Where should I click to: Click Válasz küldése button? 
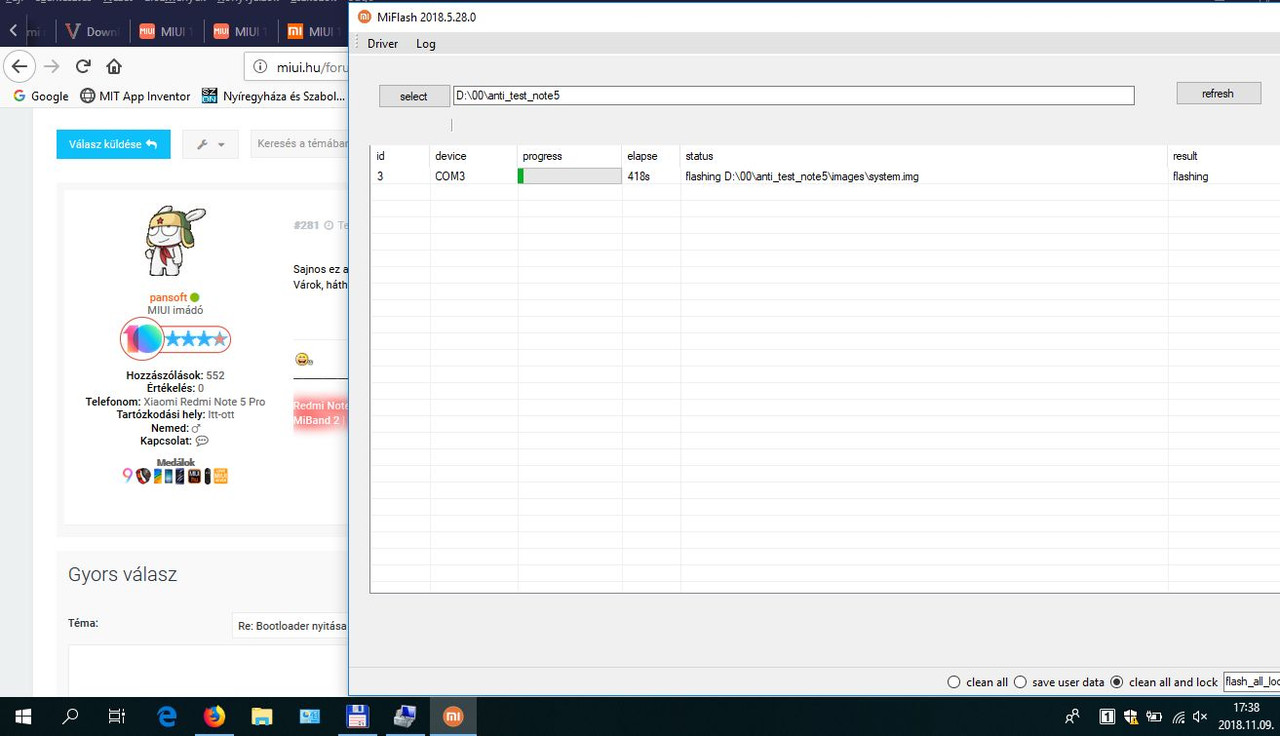(x=113, y=144)
